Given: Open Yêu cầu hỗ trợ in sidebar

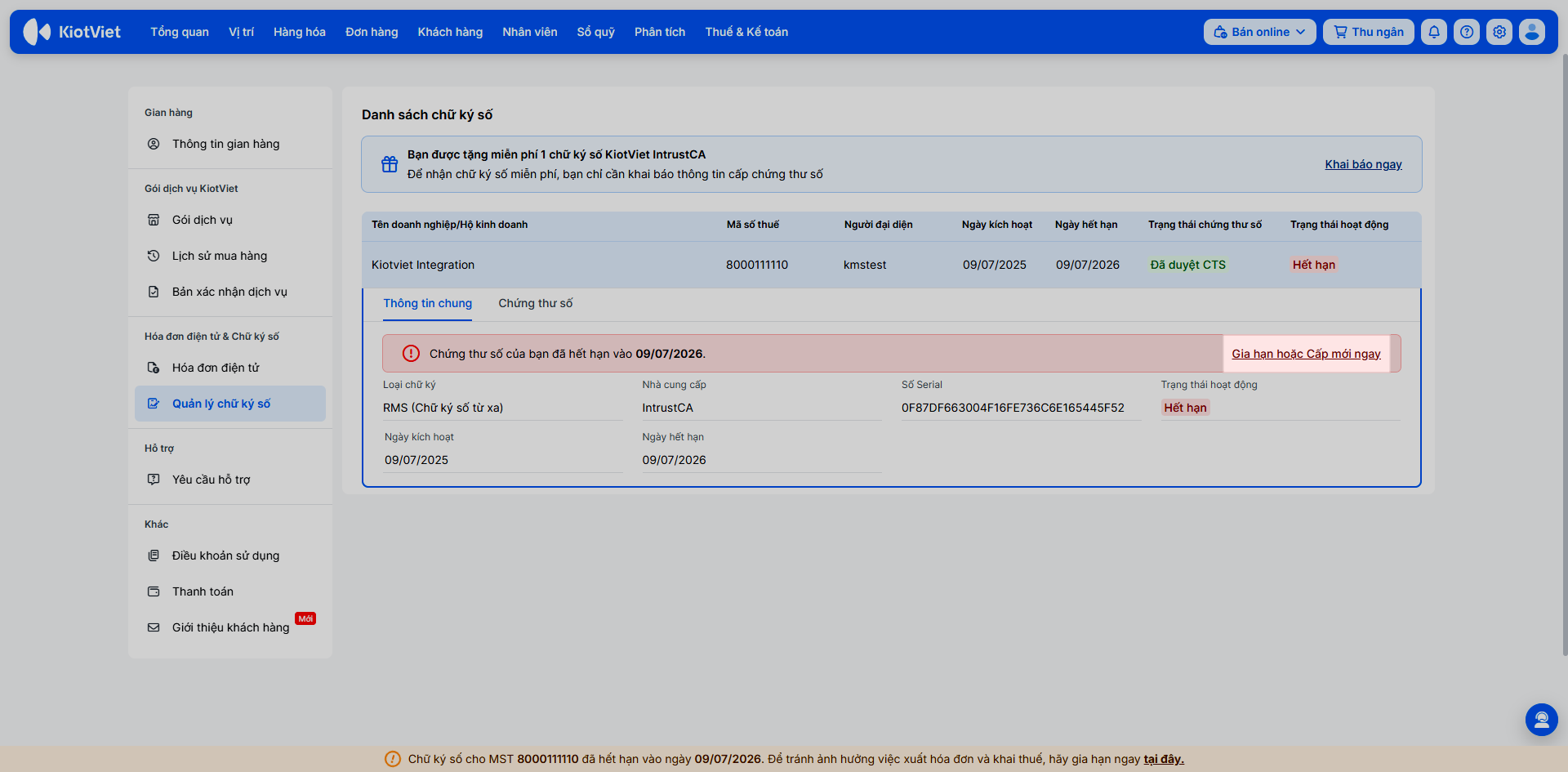Looking at the screenshot, I should point(230,480).
